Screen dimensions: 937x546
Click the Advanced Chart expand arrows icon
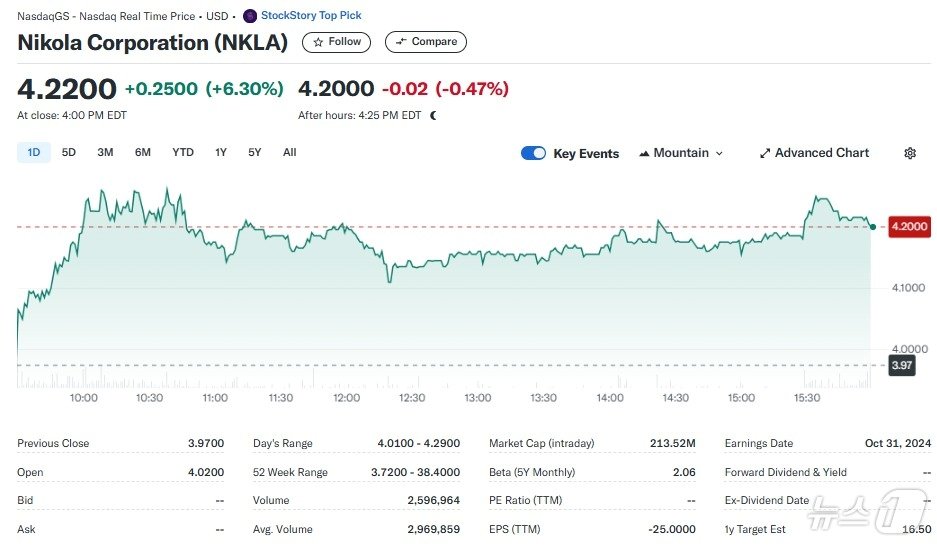(765, 153)
